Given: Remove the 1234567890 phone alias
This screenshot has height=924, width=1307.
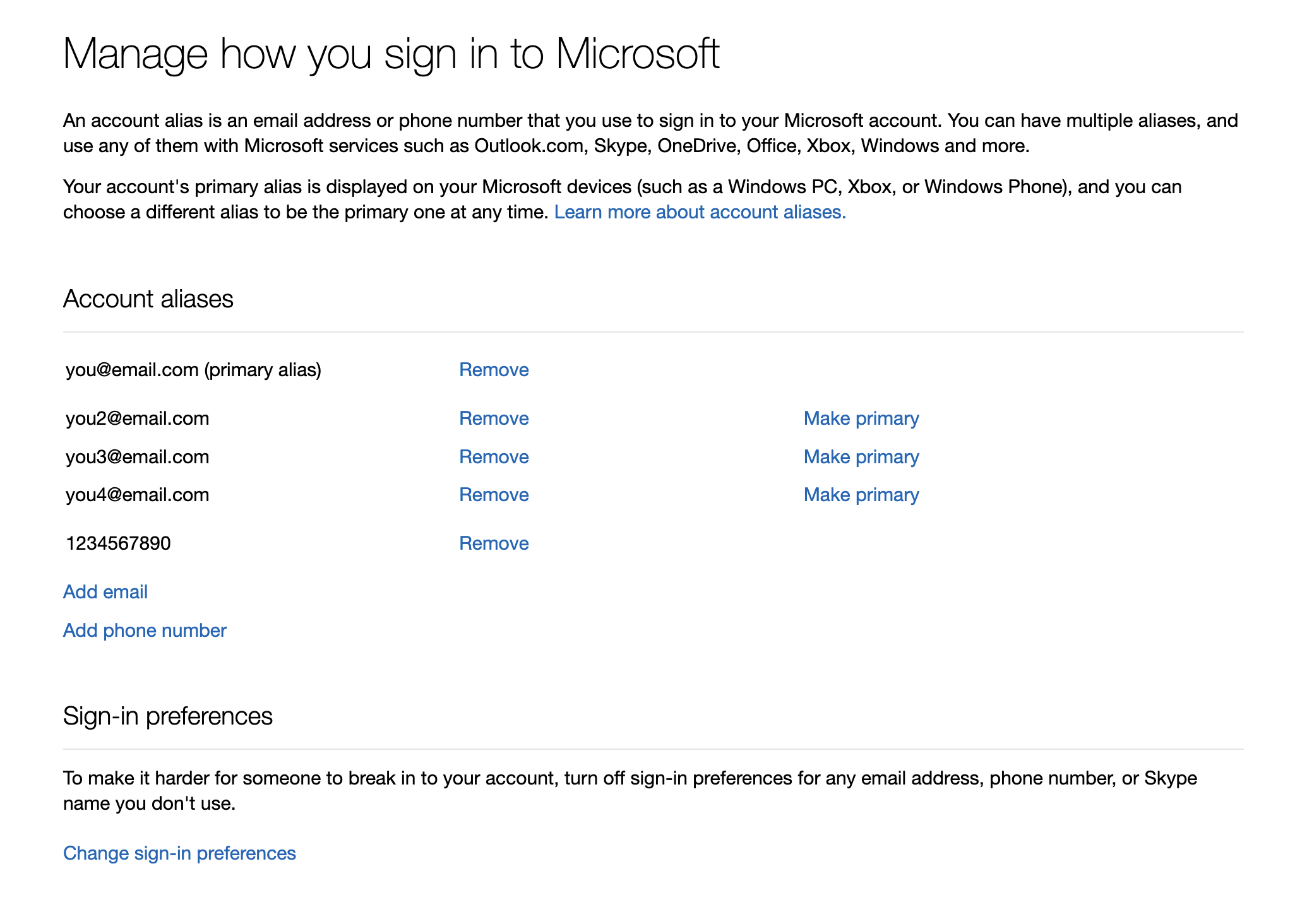Looking at the screenshot, I should click(494, 543).
